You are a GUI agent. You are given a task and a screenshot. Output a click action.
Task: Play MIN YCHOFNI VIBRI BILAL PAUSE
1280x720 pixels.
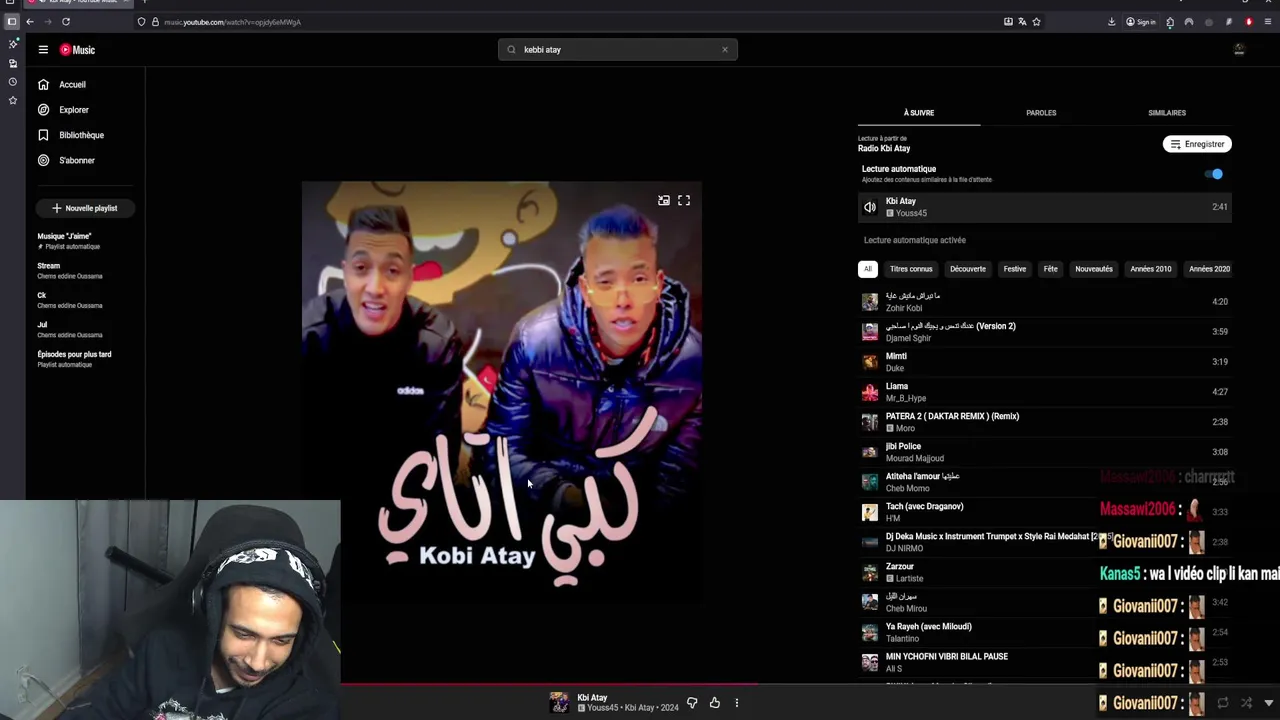point(1045,662)
